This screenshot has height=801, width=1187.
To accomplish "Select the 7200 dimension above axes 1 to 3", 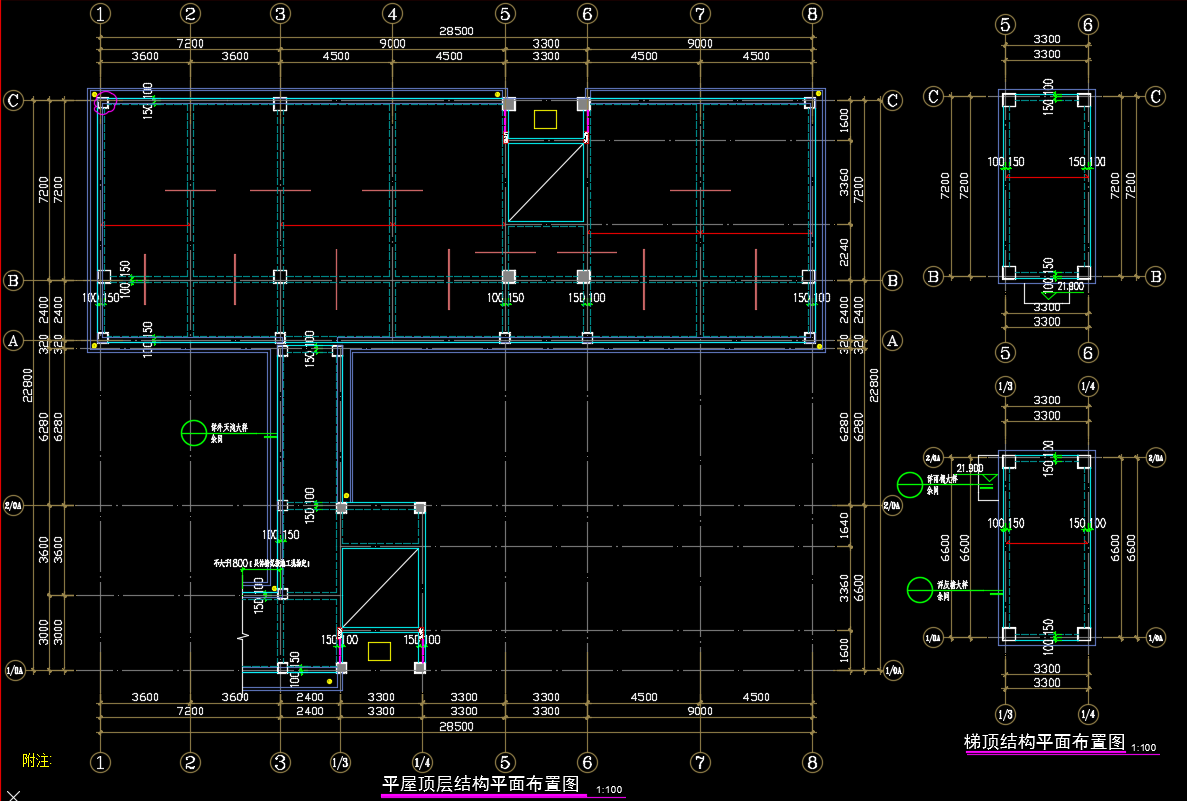I will point(190,44).
